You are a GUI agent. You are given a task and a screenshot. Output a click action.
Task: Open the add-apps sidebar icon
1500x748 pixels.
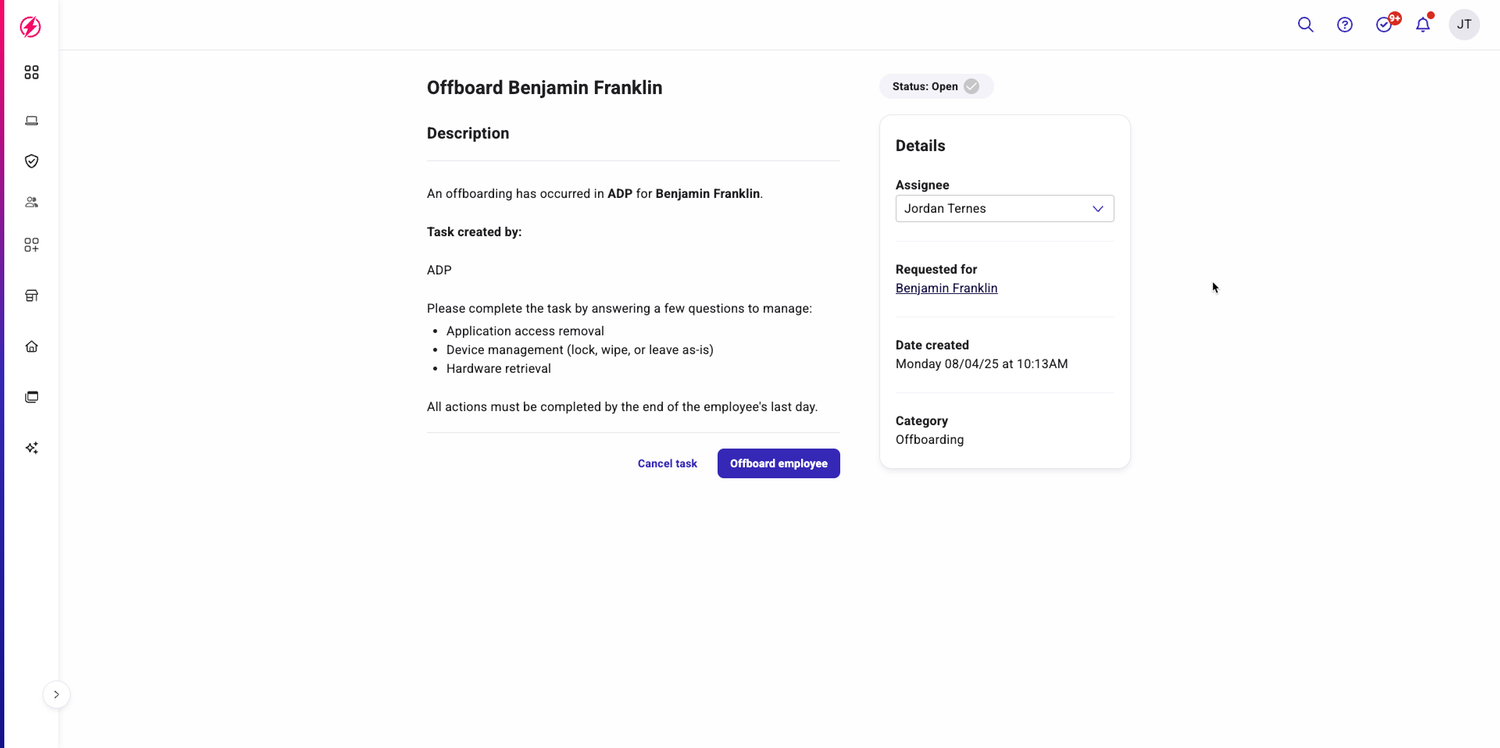point(31,244)
